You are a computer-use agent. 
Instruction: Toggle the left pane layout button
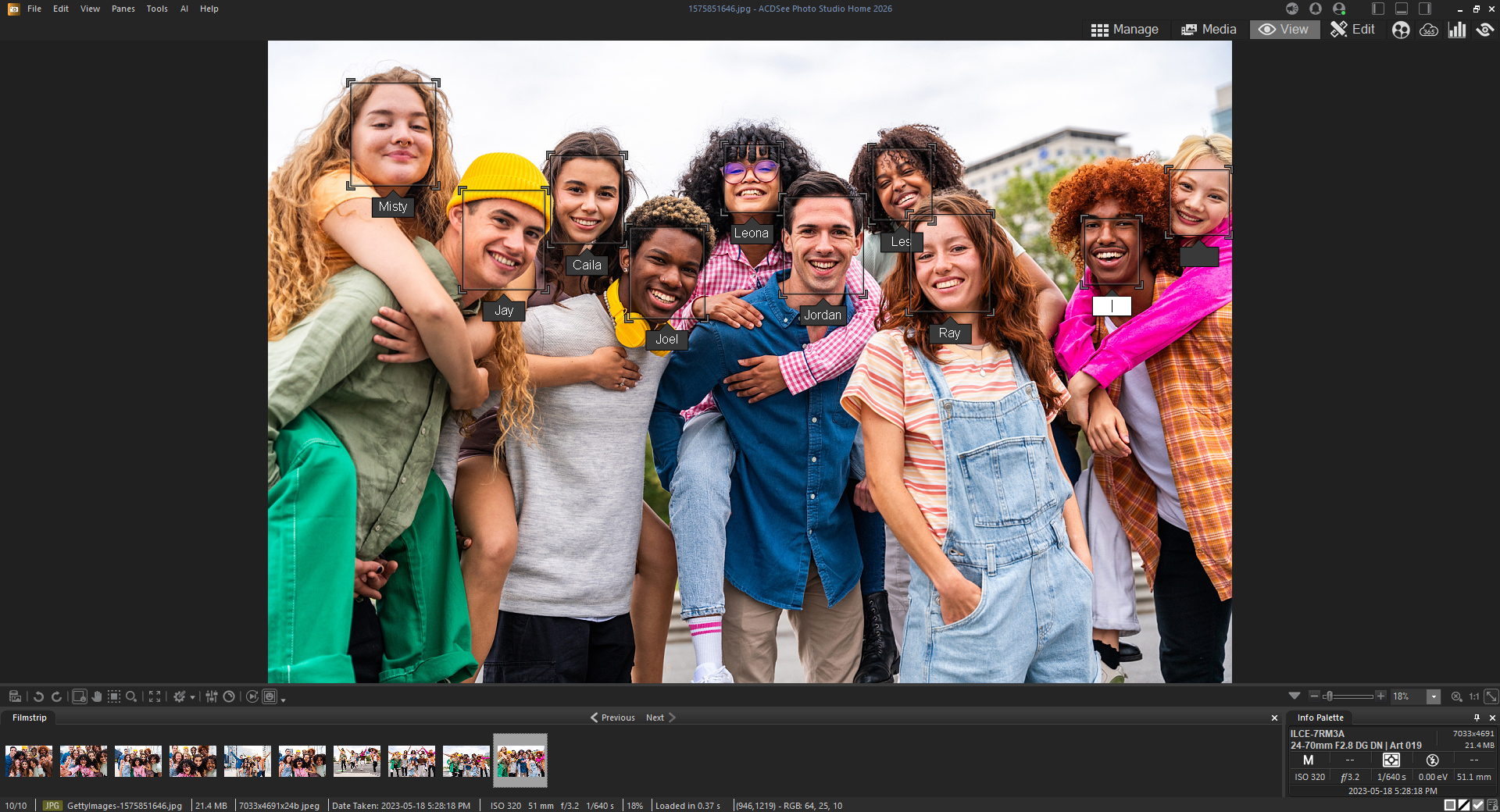(1378, 9)
